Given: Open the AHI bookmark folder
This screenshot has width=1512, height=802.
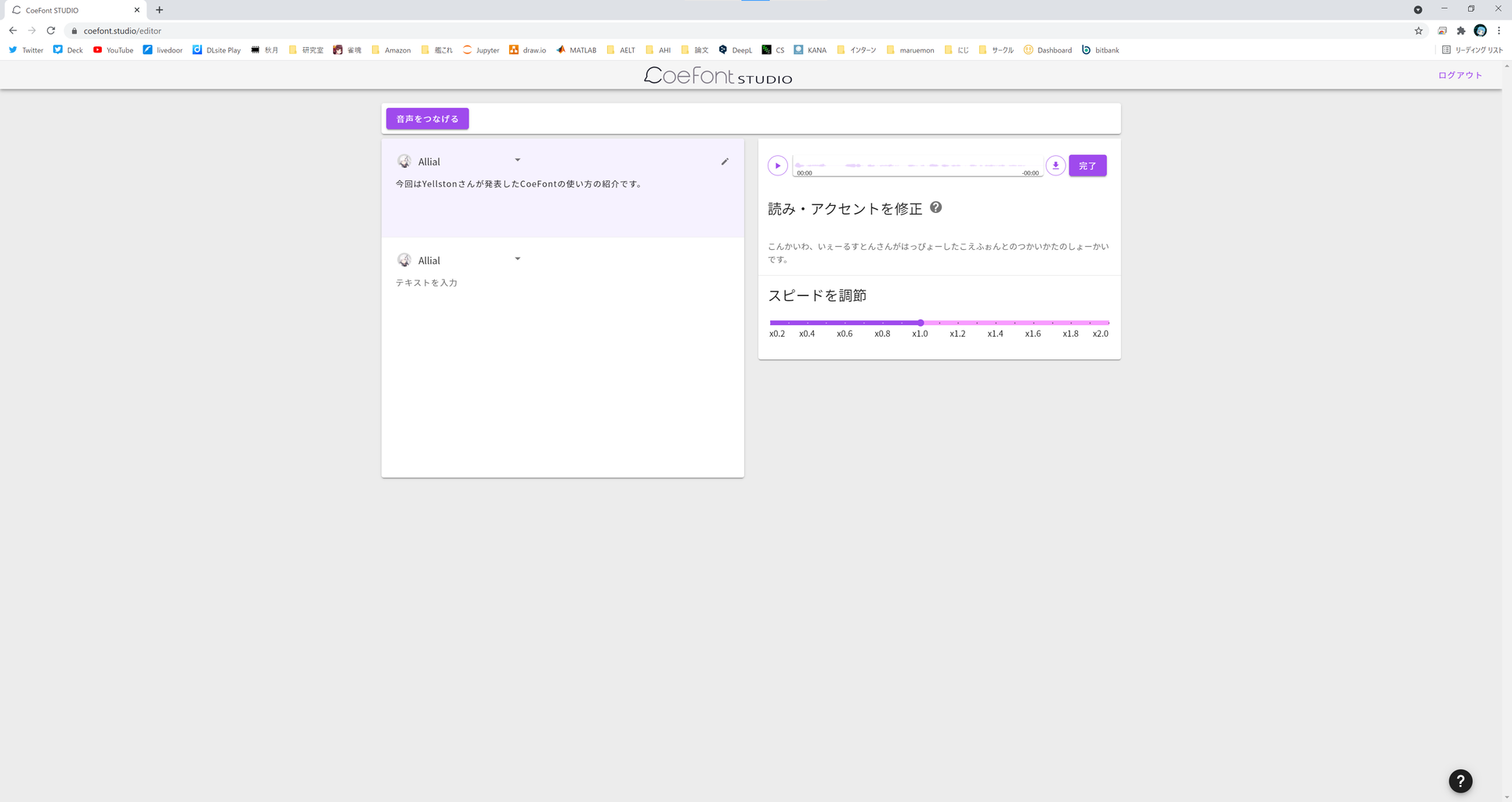Looking at the screenshot, I should (x=657, y=50).
